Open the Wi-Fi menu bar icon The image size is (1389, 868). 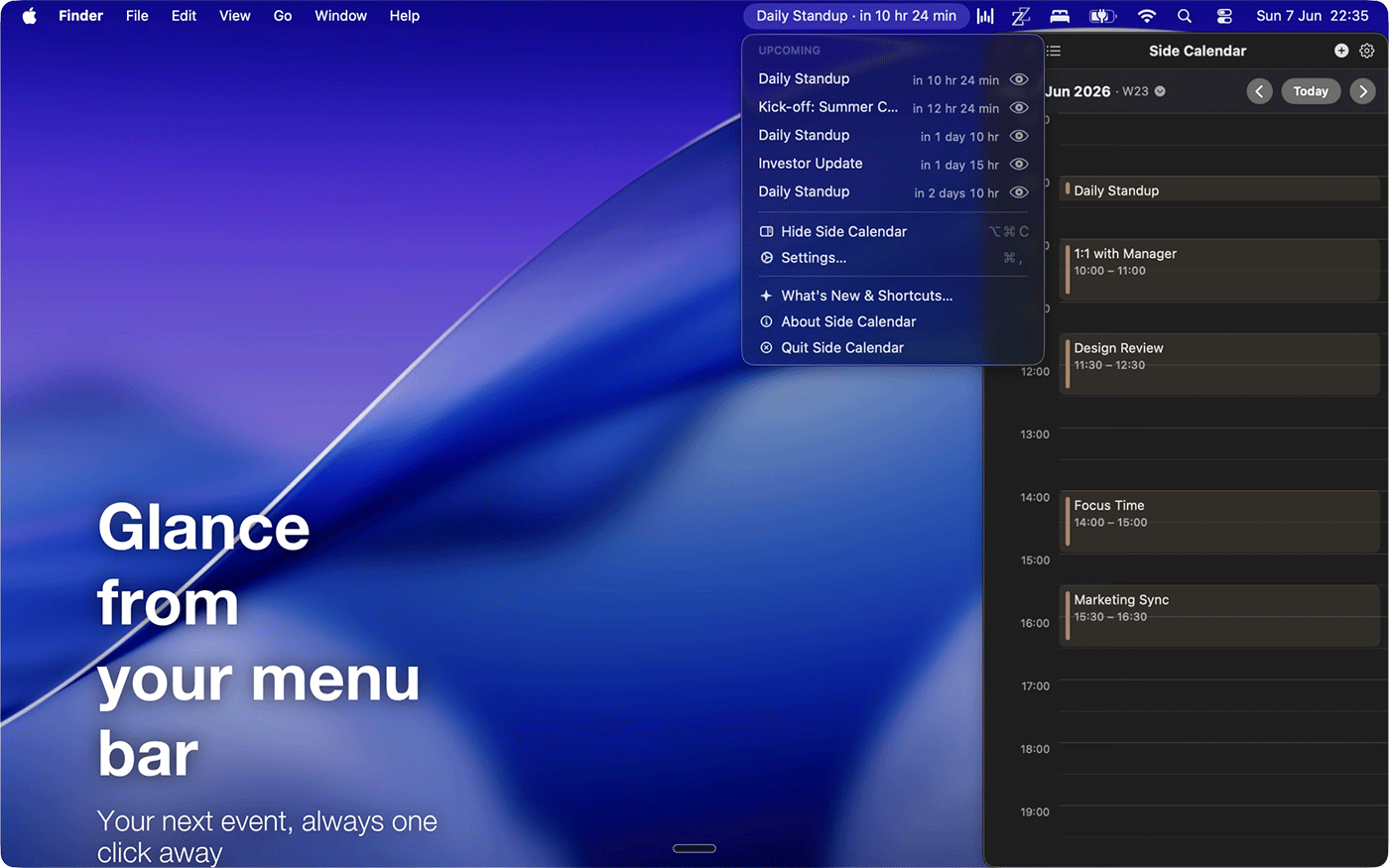1147,16
